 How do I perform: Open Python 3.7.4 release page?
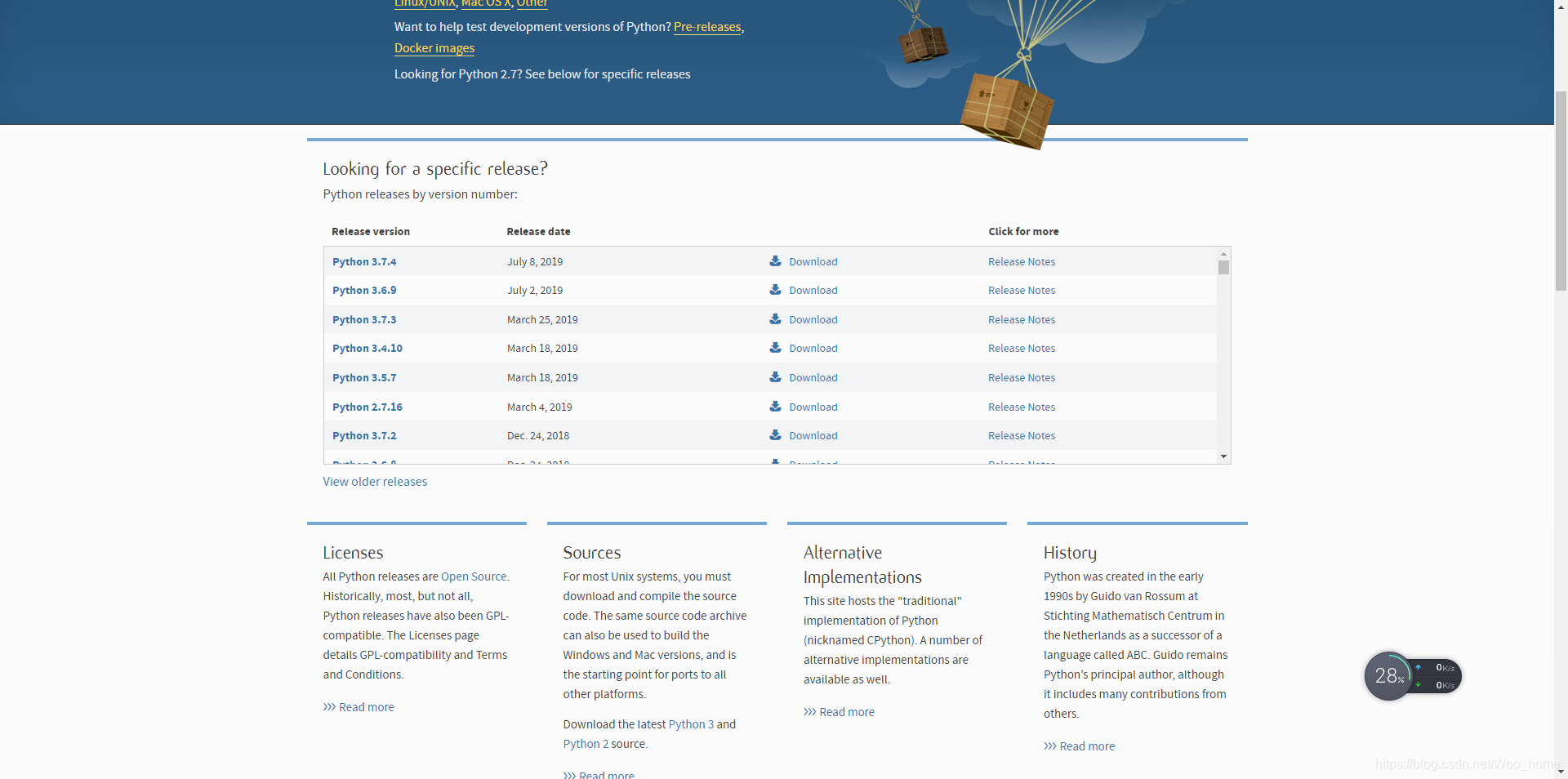[364, 262]
